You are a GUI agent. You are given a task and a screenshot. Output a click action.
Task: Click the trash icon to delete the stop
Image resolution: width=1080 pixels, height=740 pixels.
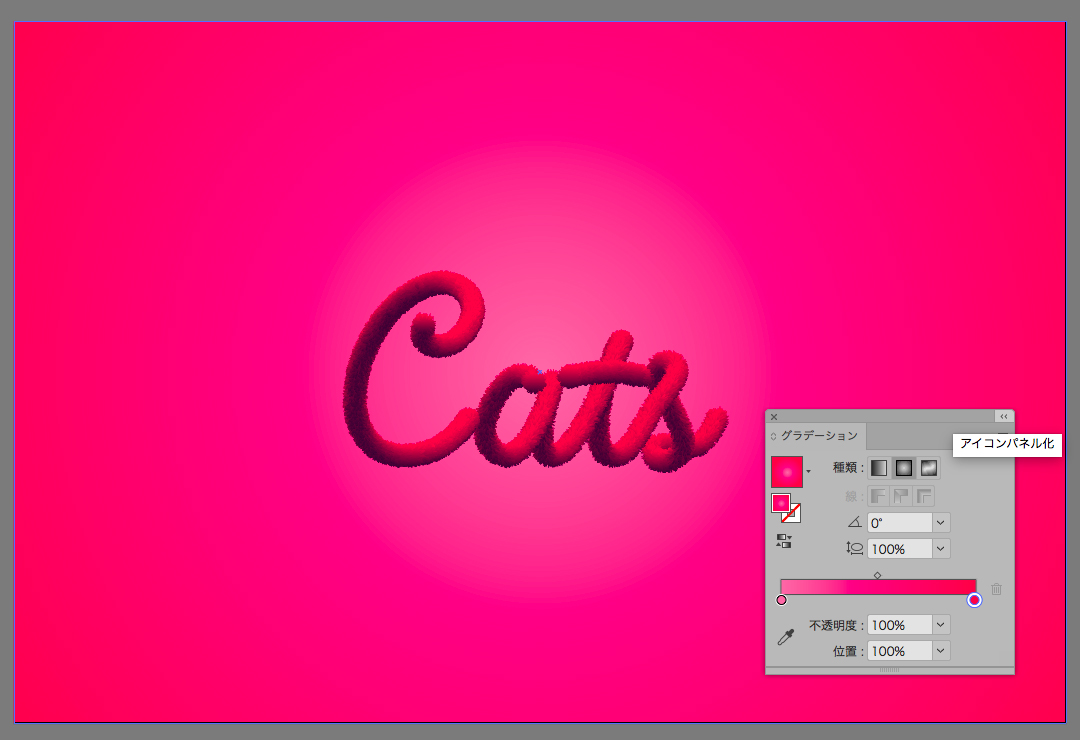coord(996,590)
